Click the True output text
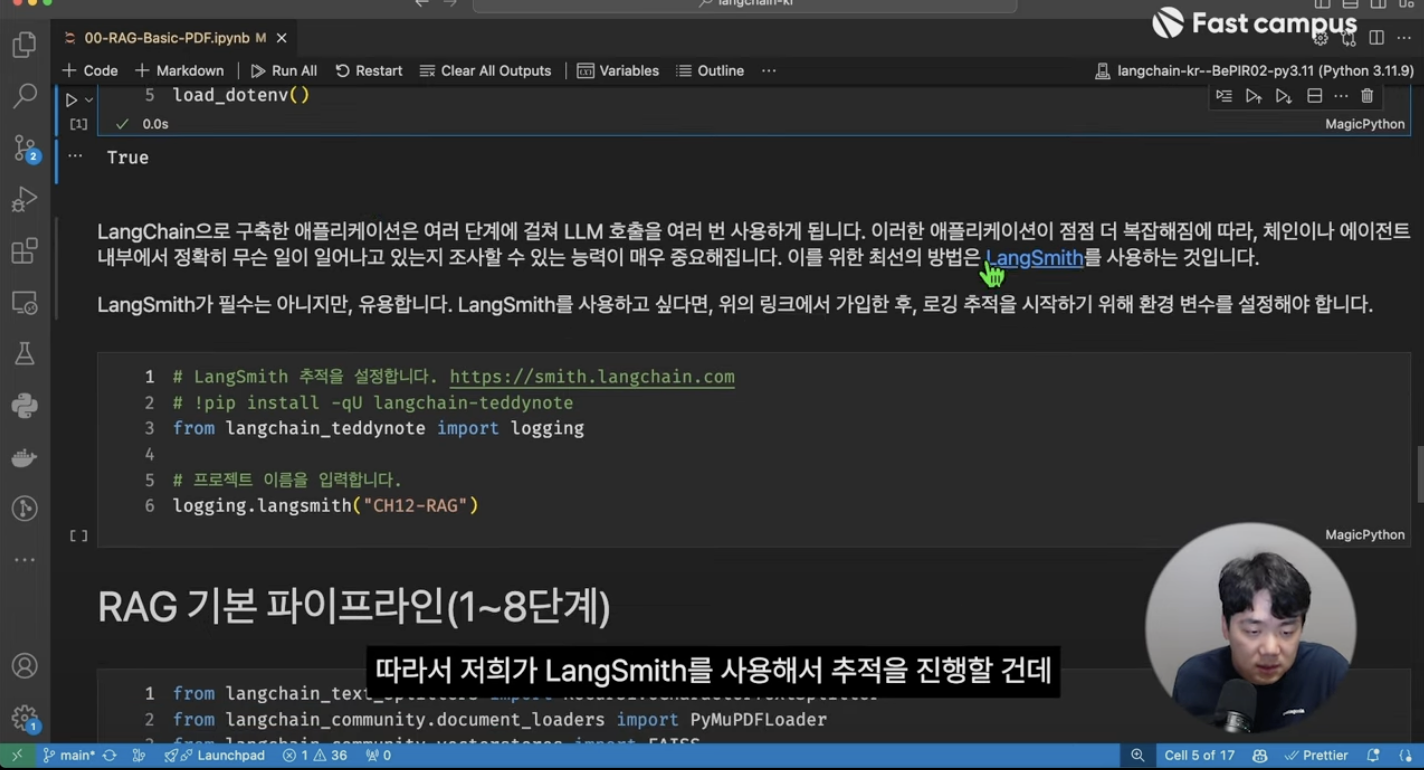Screen dimensions: 1424x770 [x=128, y=158]
